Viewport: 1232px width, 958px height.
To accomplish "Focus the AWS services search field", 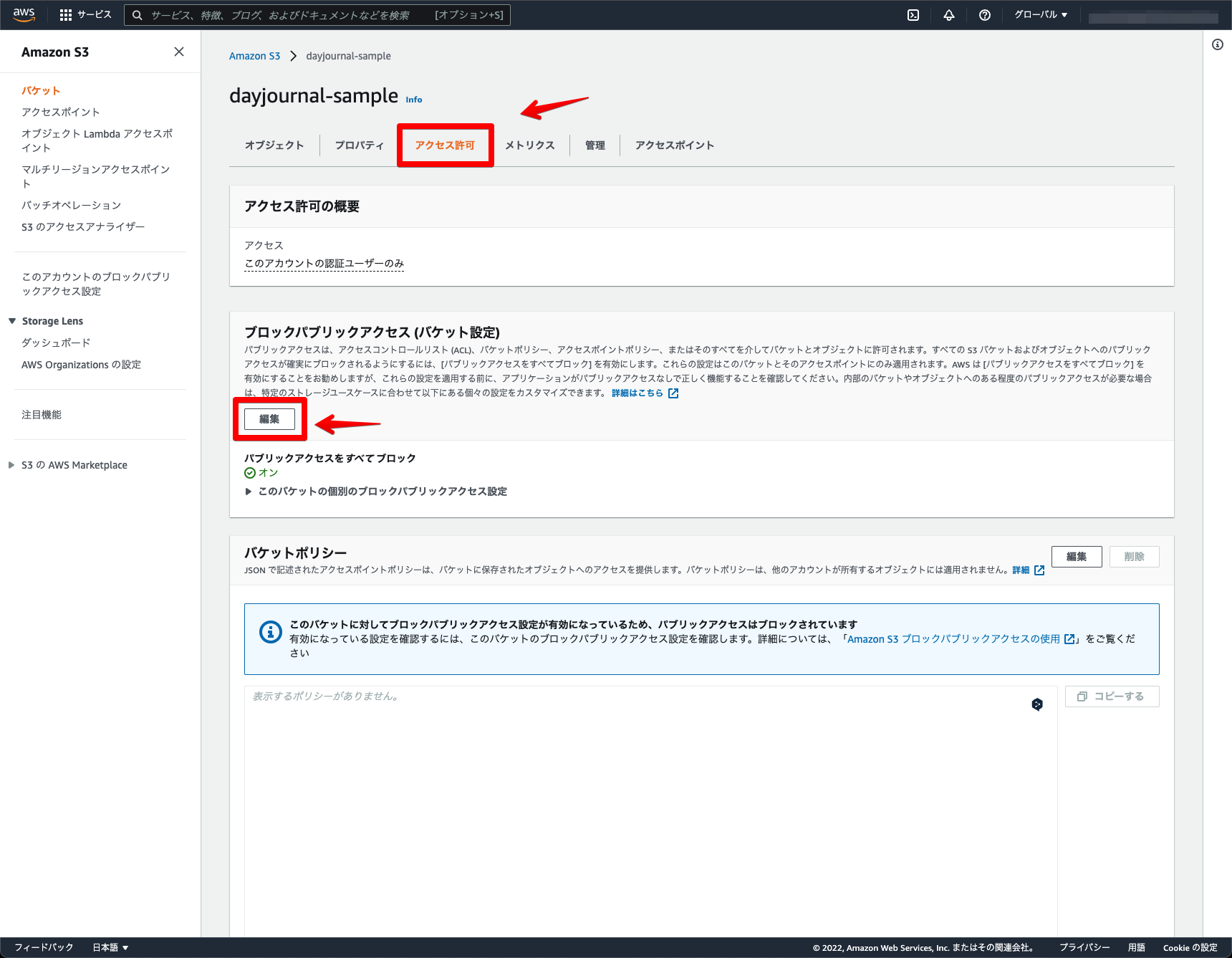I will 317,15.
